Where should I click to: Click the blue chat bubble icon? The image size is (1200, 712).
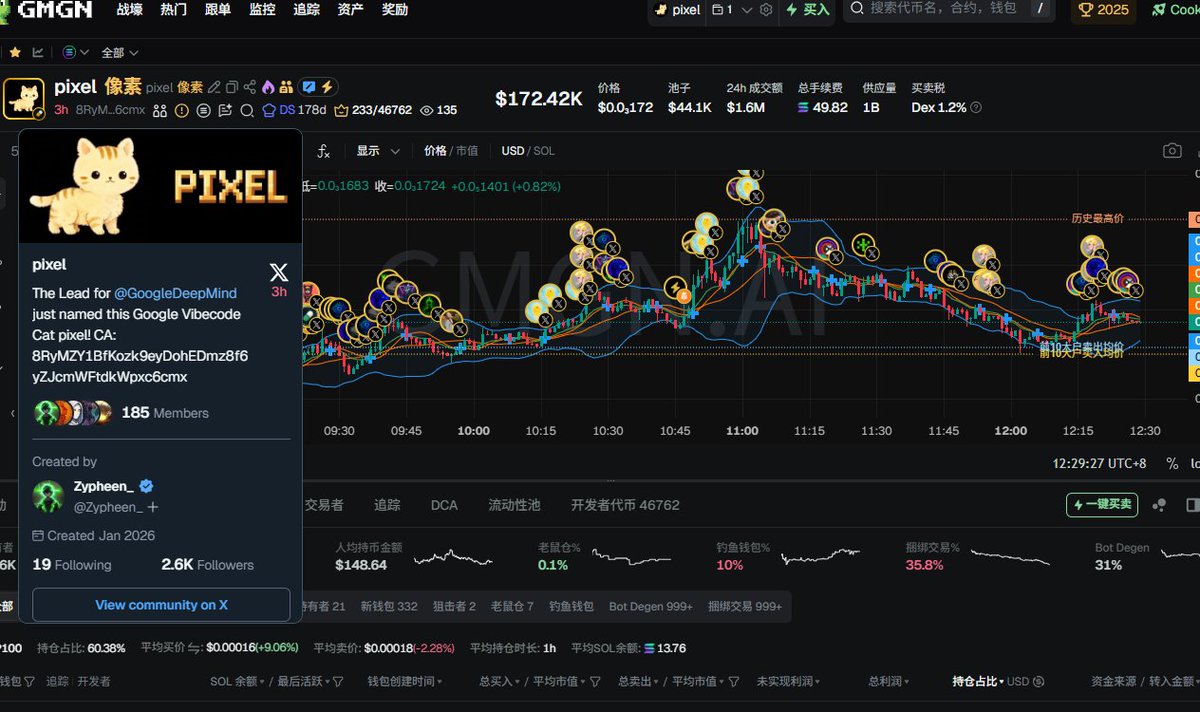coord(309,87)
